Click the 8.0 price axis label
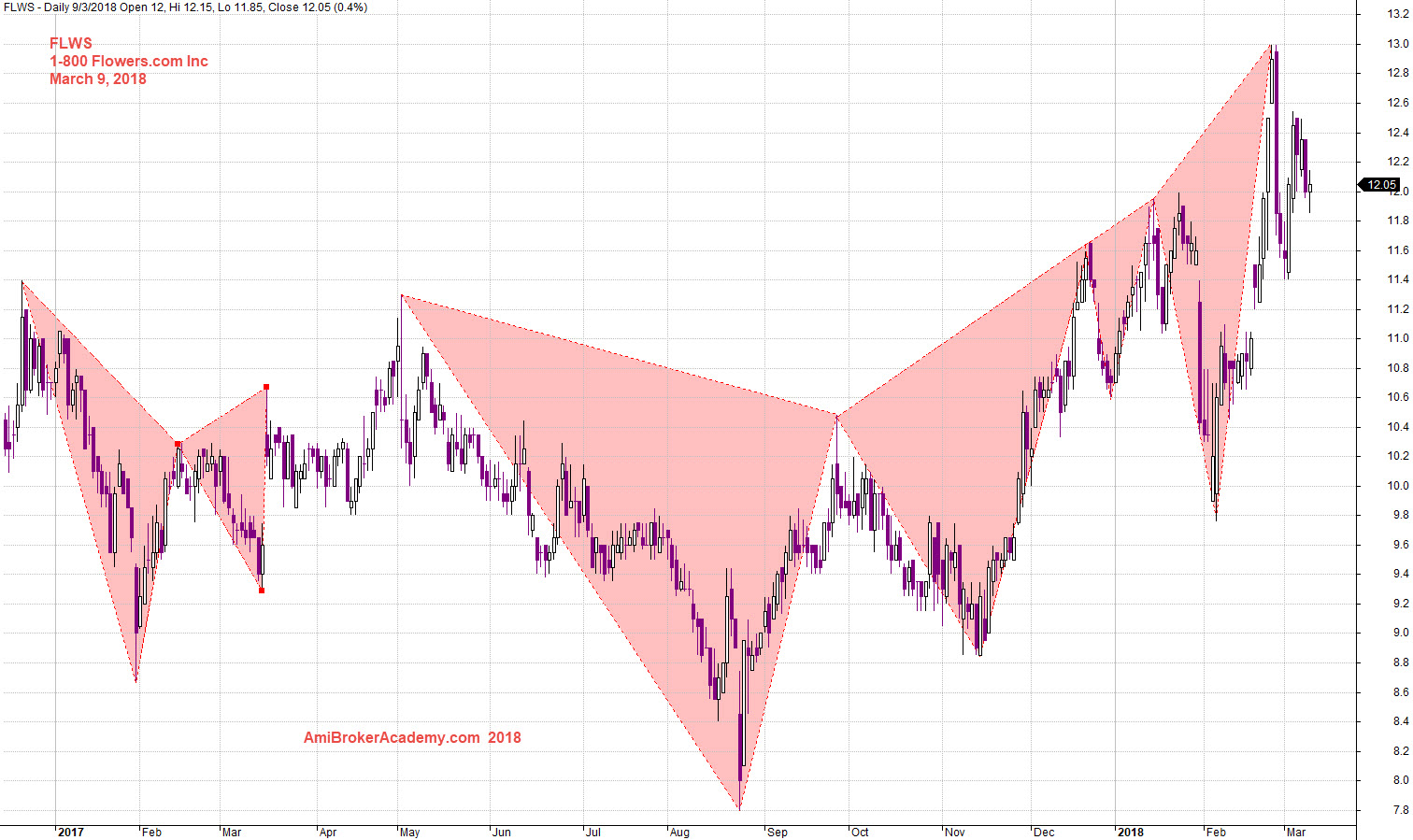Image resolution: width=1413 pixels, height=840 pixels. [1401, 780]
